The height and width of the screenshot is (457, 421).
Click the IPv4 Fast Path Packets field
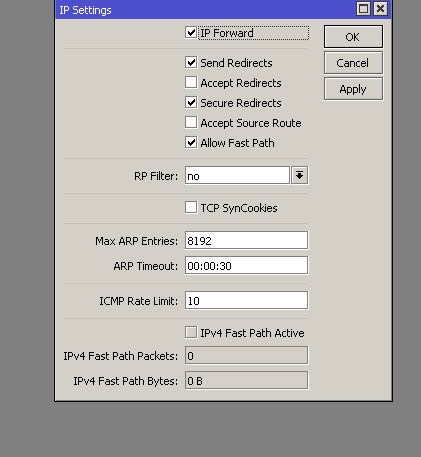coord(246,355)
